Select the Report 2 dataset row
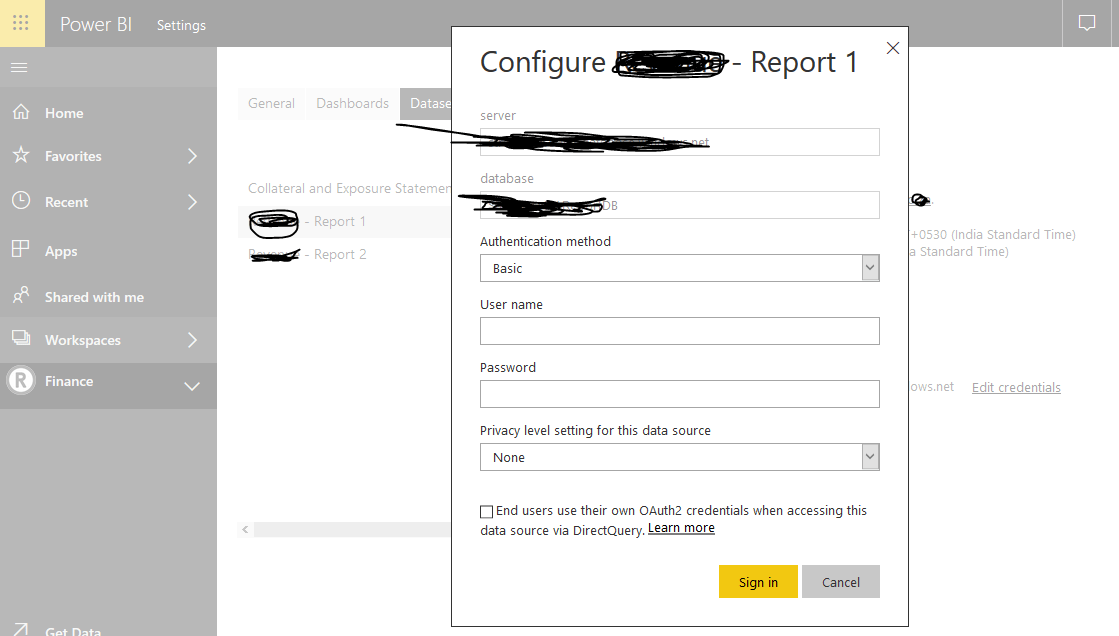The height and width of the screenshot is (636, 1119). [344, 254]
